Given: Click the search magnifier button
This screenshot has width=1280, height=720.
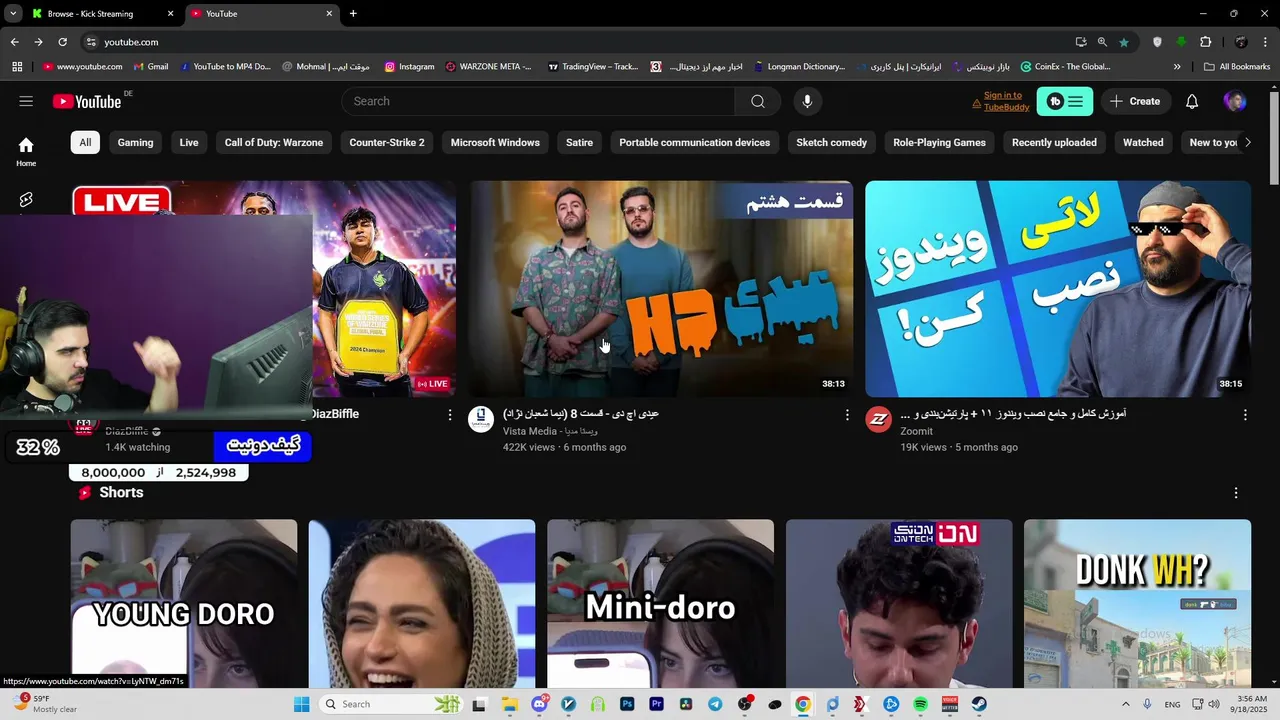Looking at the screenshot, I should pos(757,101).
